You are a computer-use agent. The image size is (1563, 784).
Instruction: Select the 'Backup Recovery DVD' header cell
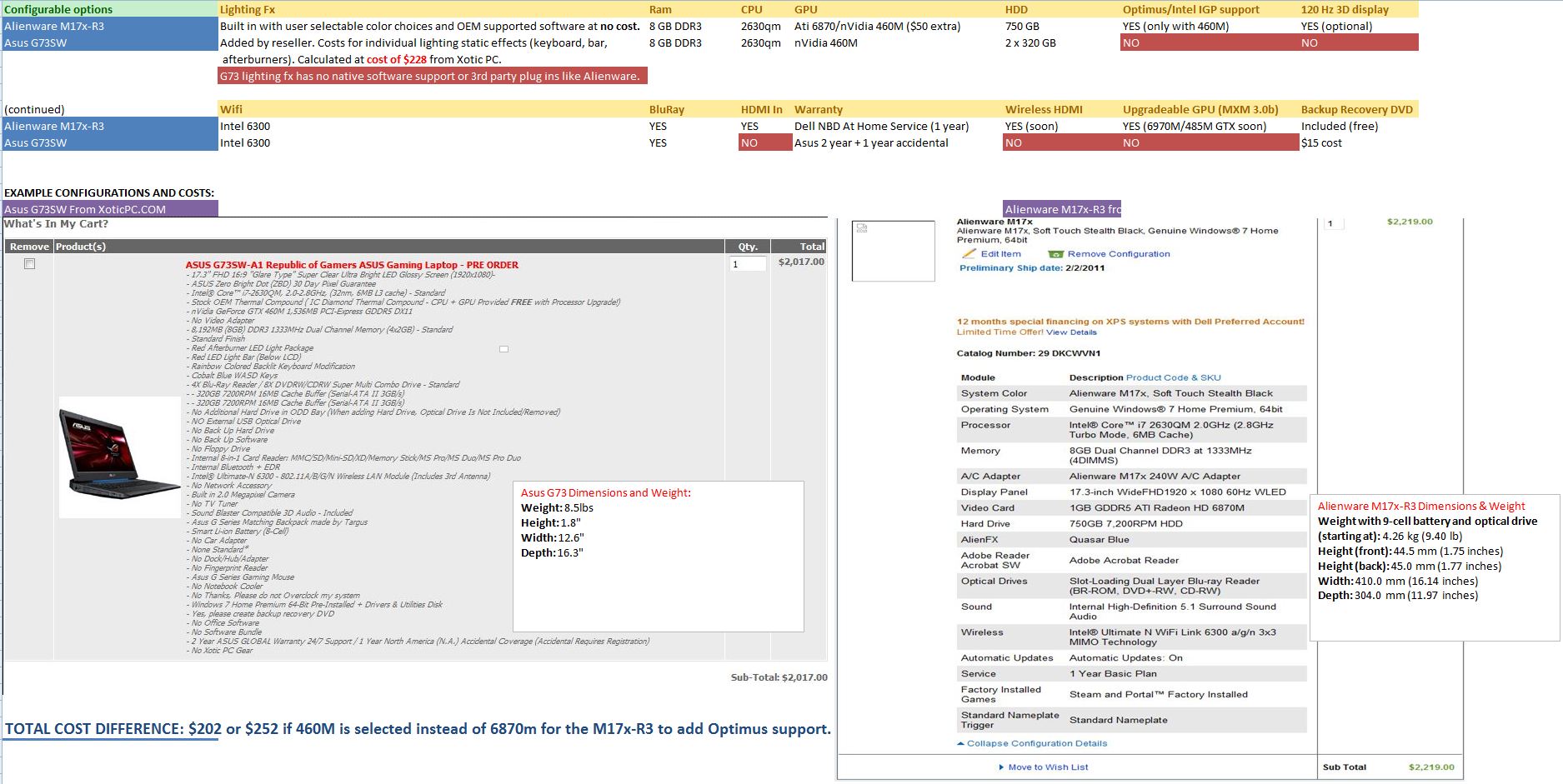1359,109
